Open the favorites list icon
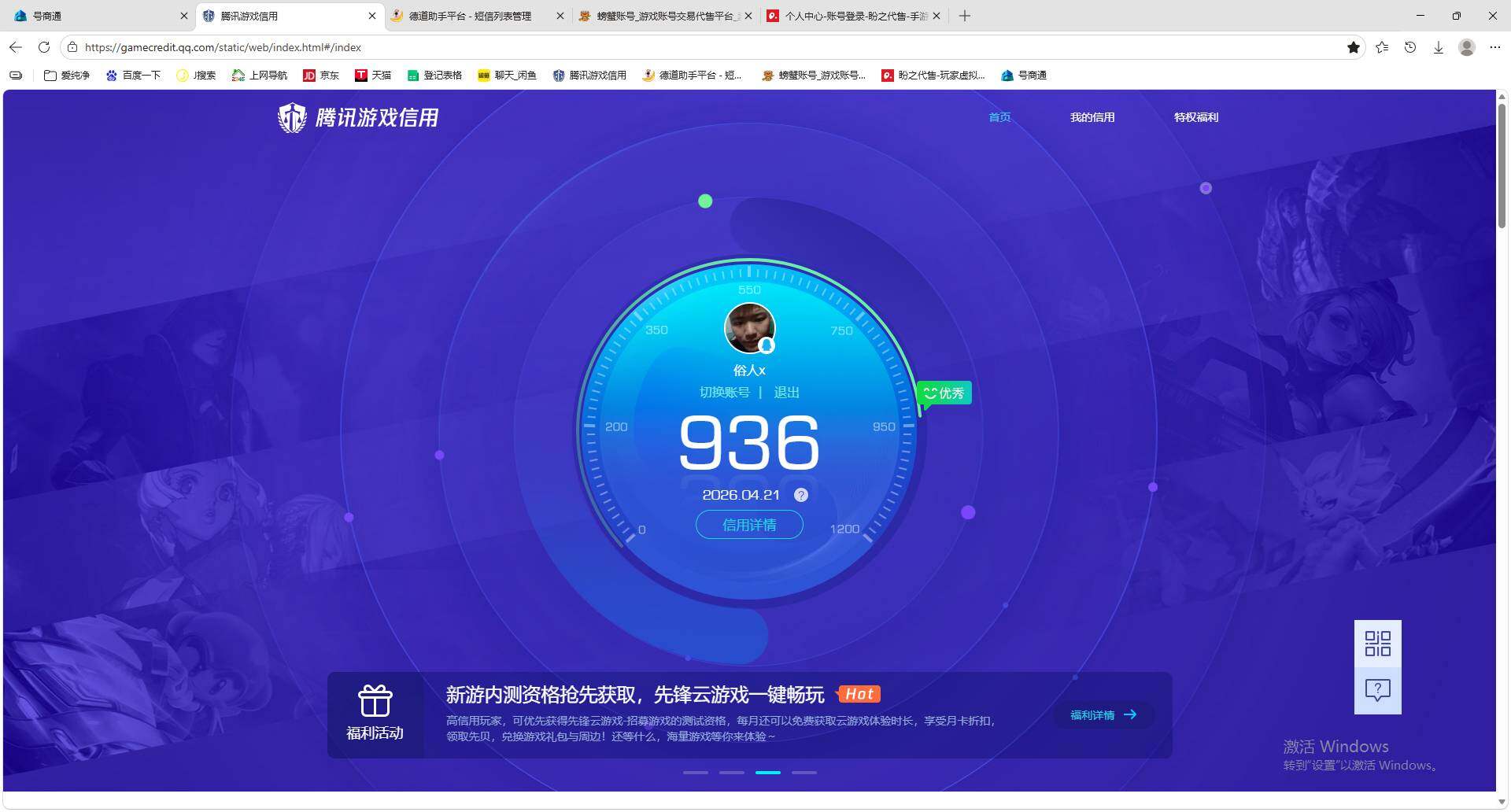This screenshot has height=812, width=1511. [1382, 47]
